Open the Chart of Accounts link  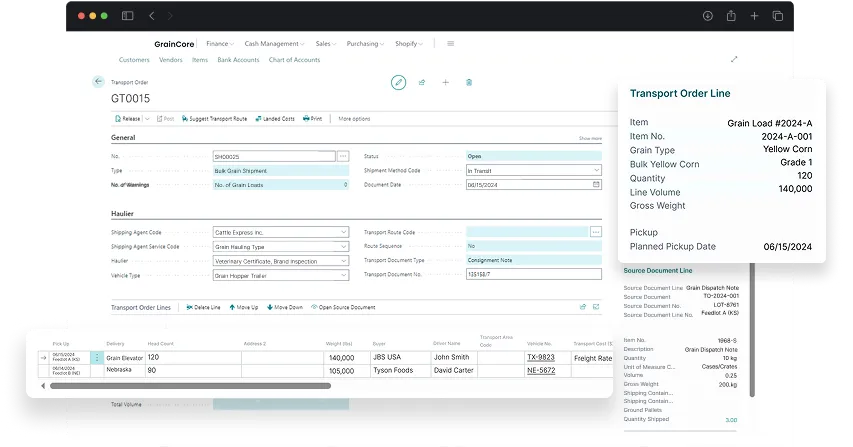point(294,60)
